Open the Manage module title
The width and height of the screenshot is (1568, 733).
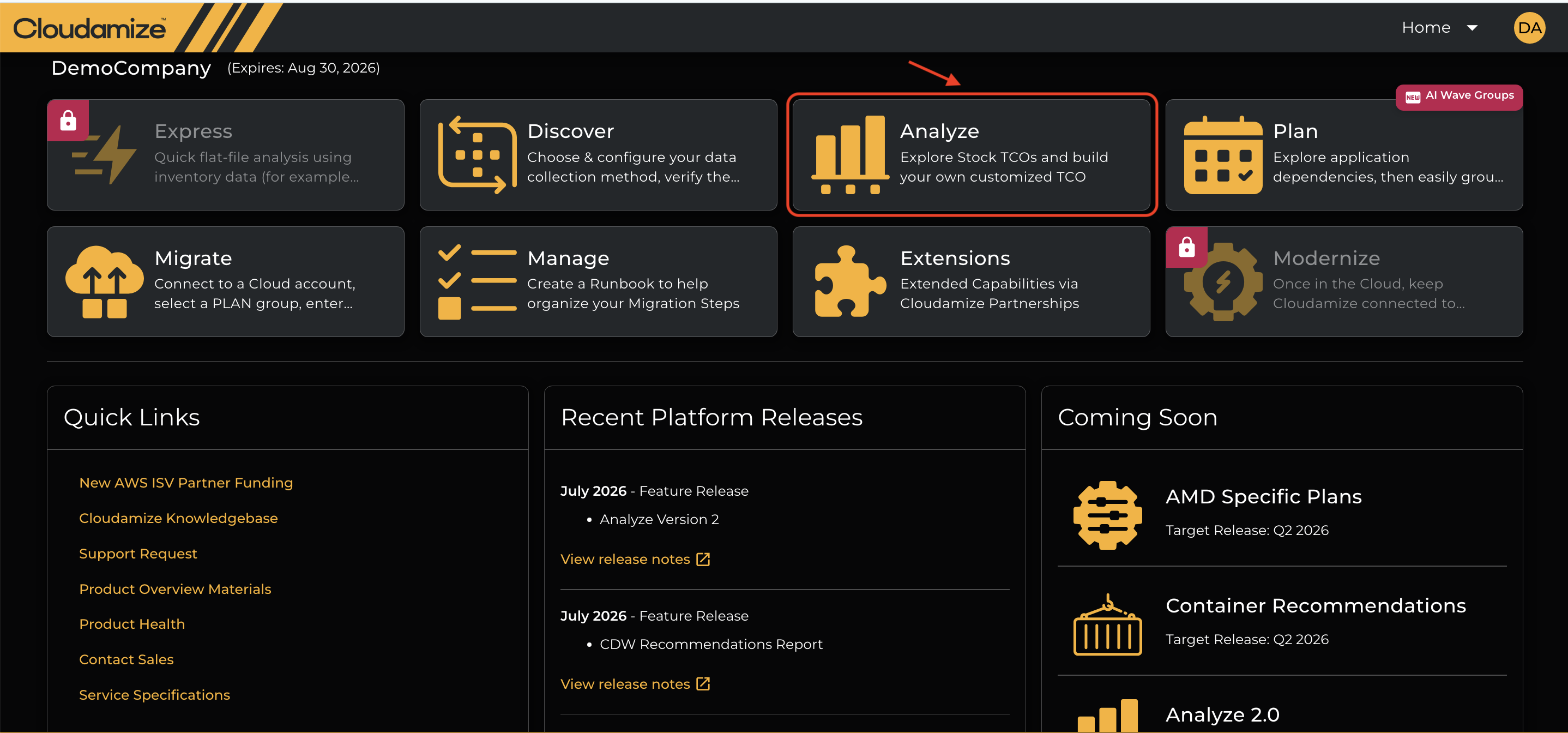pyautogui.click(x=568, y=258)
